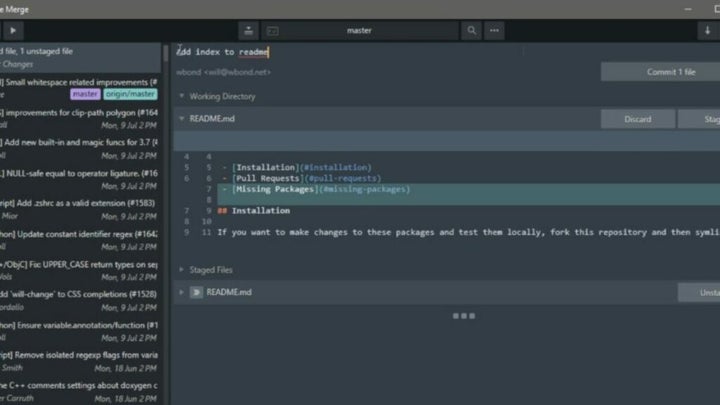Select the purple master branch tag
Screen dimensions: 720x405
[x=85, y=94]
